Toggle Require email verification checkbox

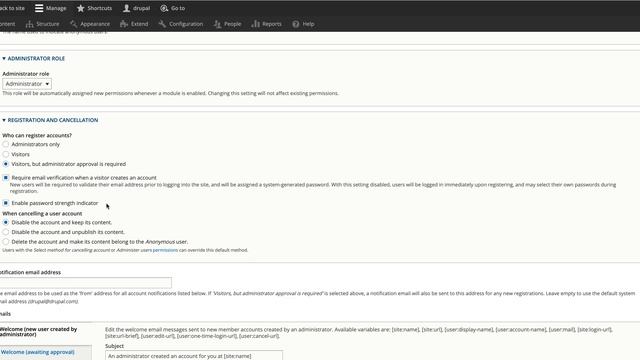6,178
